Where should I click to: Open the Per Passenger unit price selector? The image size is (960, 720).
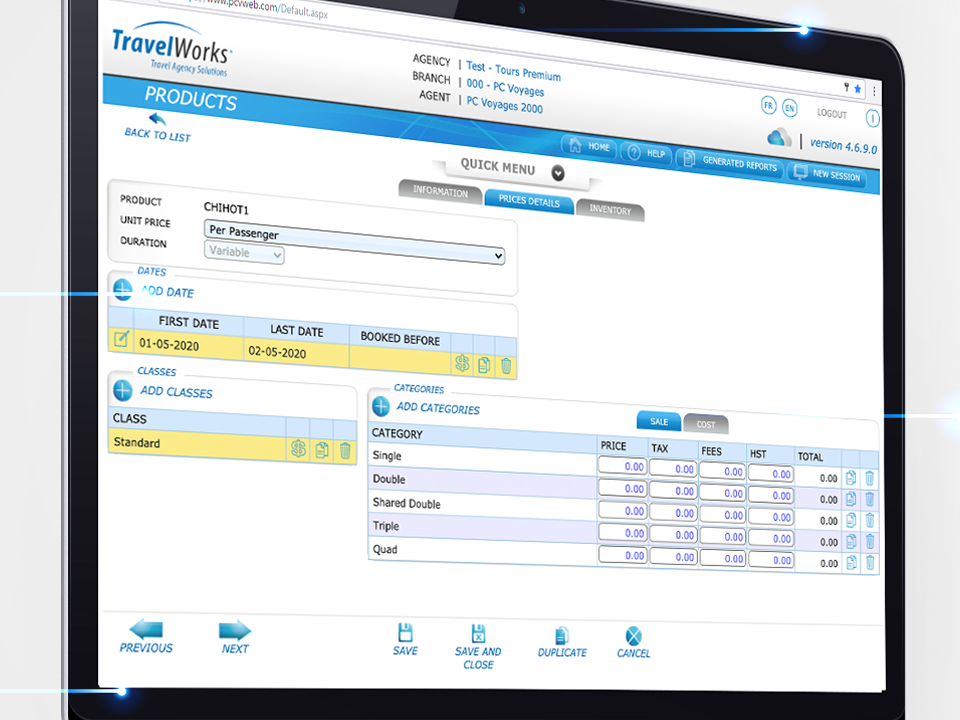coord(355,231)
